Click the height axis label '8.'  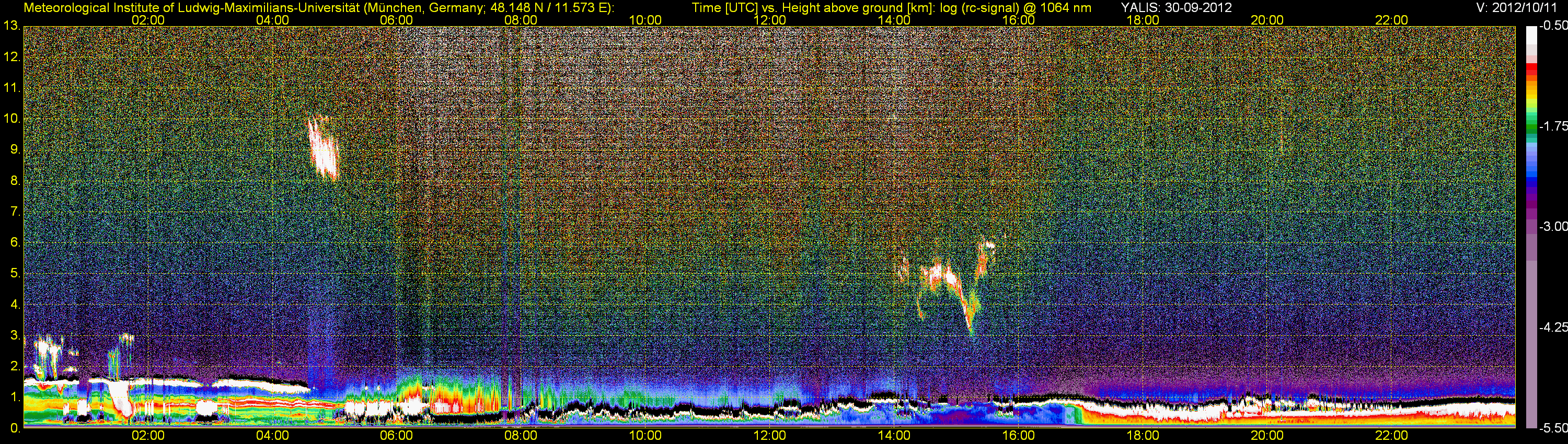(15, 180)
